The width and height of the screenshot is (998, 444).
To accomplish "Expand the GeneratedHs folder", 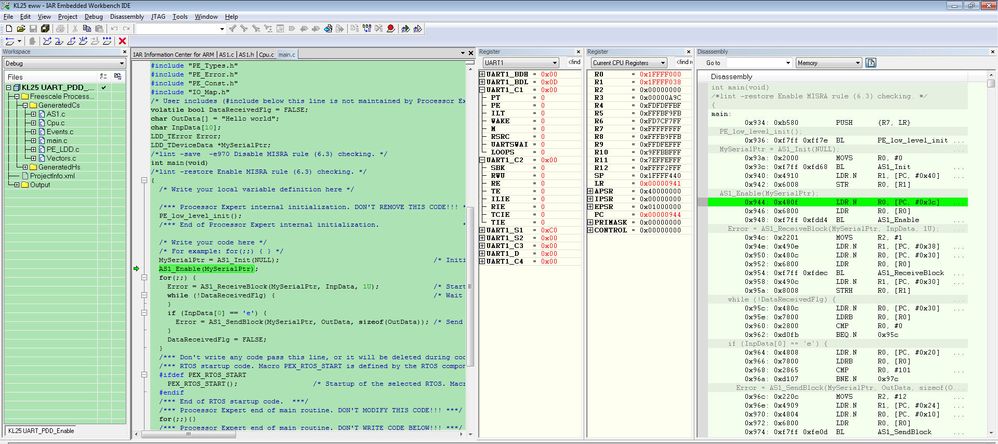I will click(x=25, y=167).
